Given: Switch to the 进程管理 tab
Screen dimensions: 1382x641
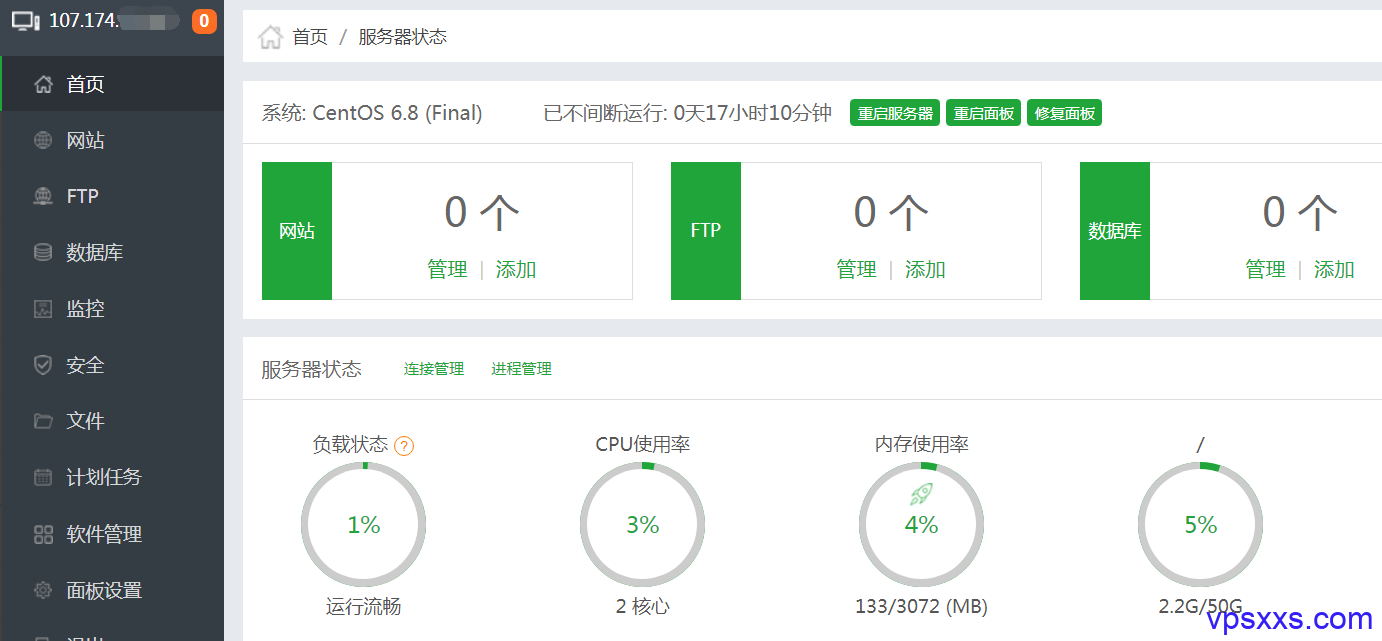Looking at the screenshot, I should [x=521, y=369].
